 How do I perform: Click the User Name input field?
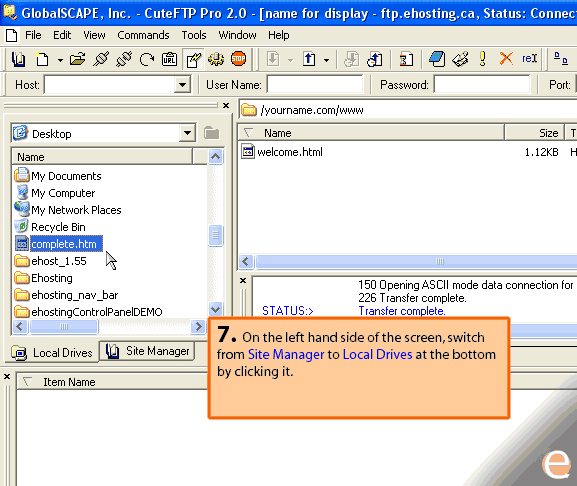click(x=315, y=85)
